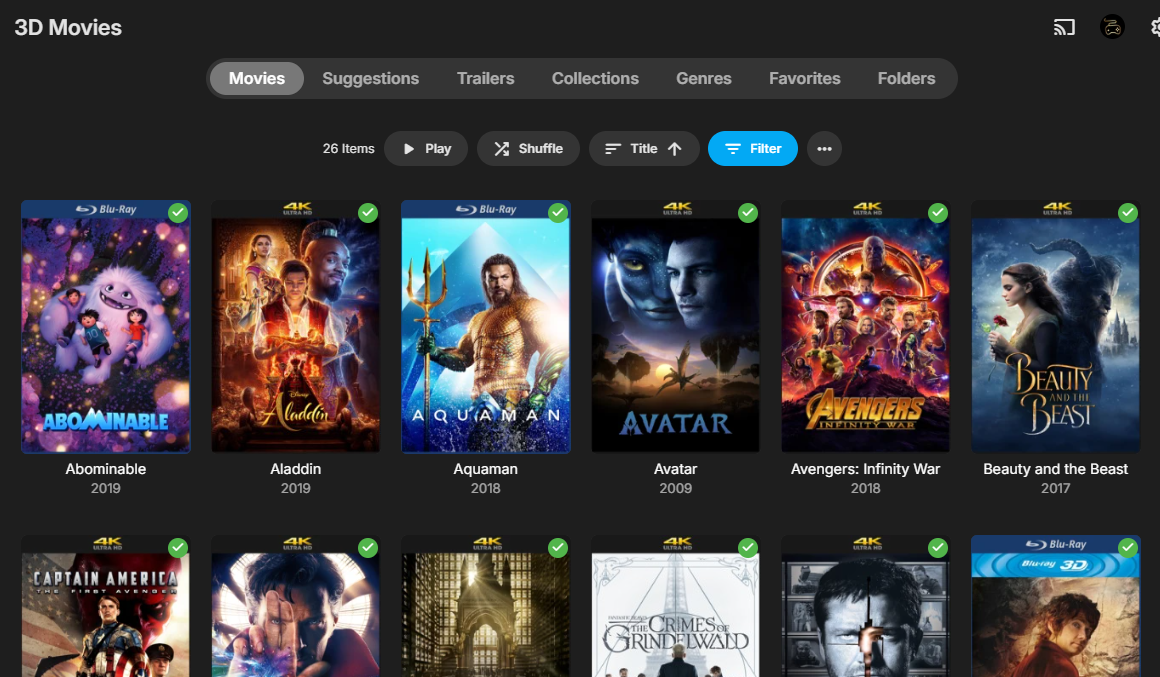Image resolution: width=1160 pixels, height=677 pixels.
Task: Click the 3D Movies page title
Action: [68, 27]
